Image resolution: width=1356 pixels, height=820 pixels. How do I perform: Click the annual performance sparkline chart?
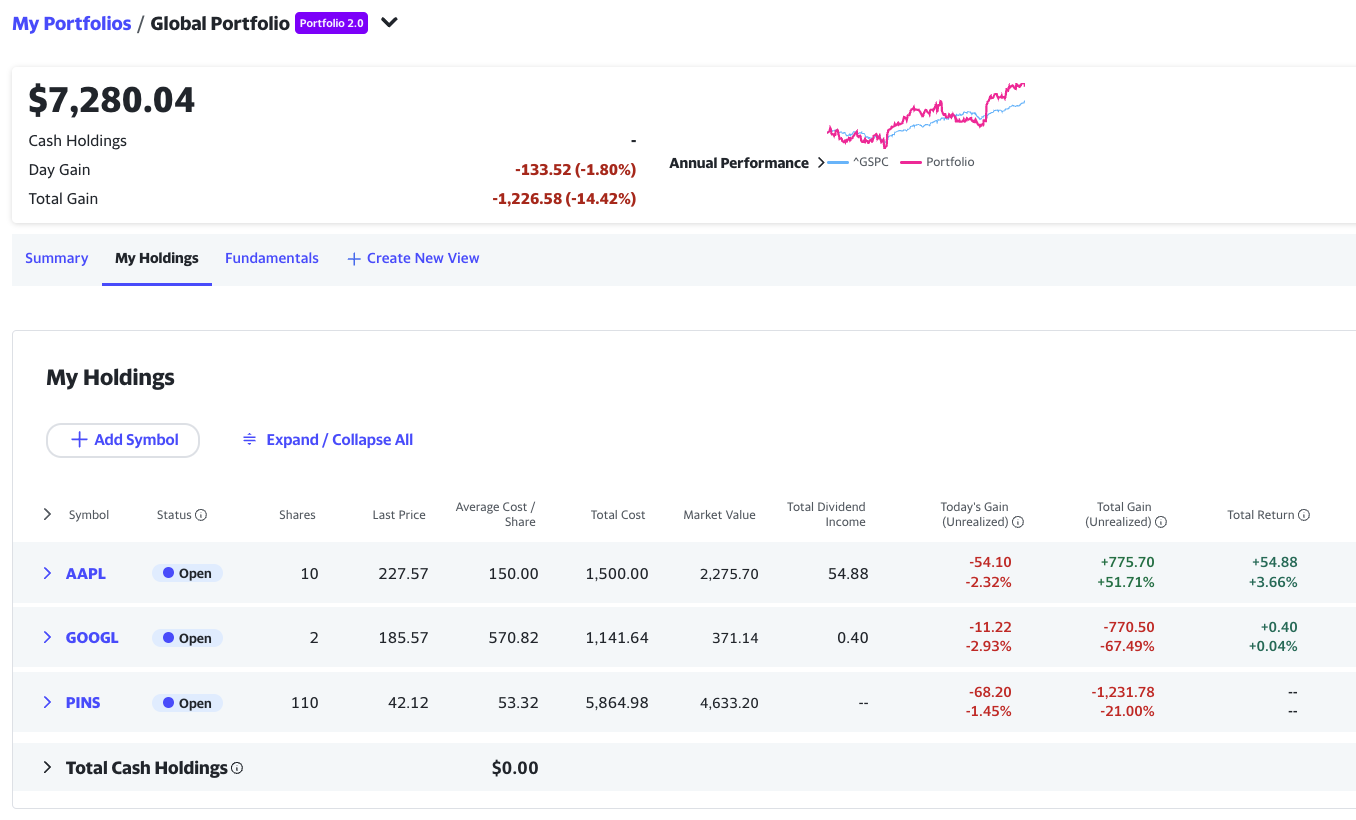[926, 114]
